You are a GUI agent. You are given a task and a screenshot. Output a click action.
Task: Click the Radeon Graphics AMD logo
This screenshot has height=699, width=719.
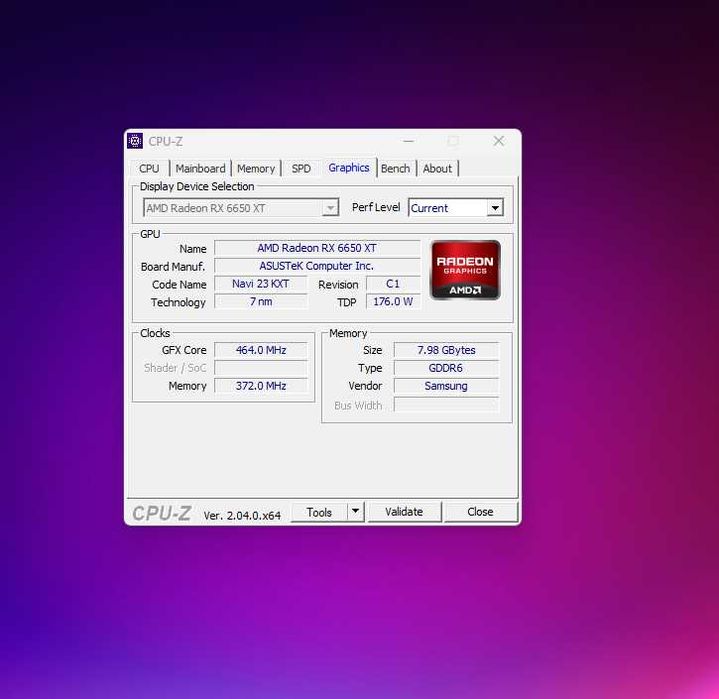pyautogui.click(x=465, y=270)
